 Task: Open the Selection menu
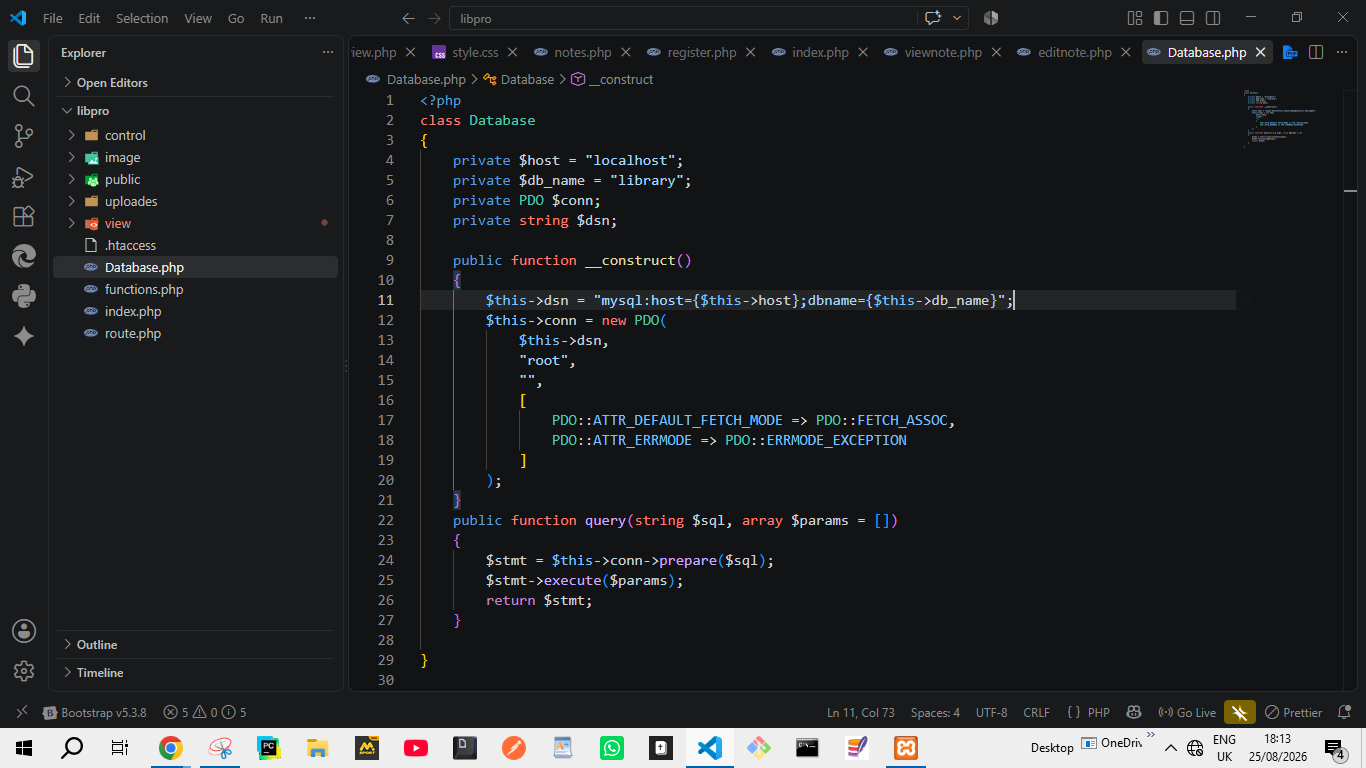pyautogui.click(x=142, y=18)
